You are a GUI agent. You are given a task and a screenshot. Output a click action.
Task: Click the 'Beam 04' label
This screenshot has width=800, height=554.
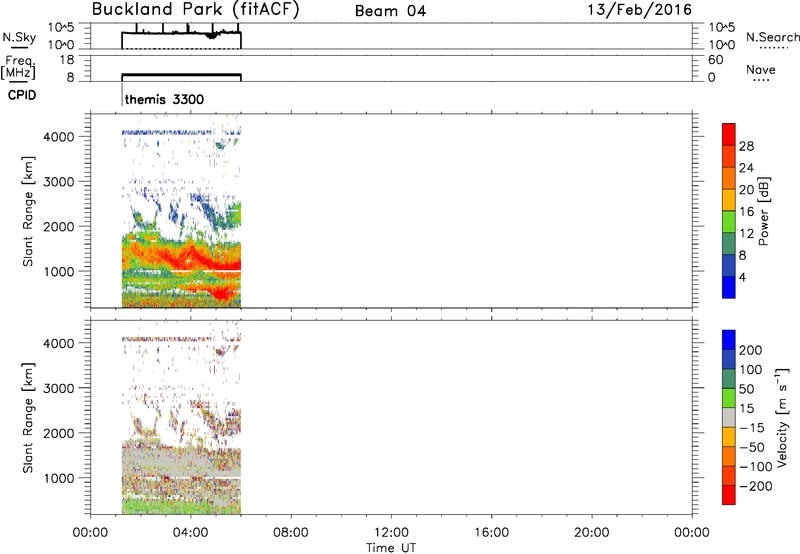point(390,11)
